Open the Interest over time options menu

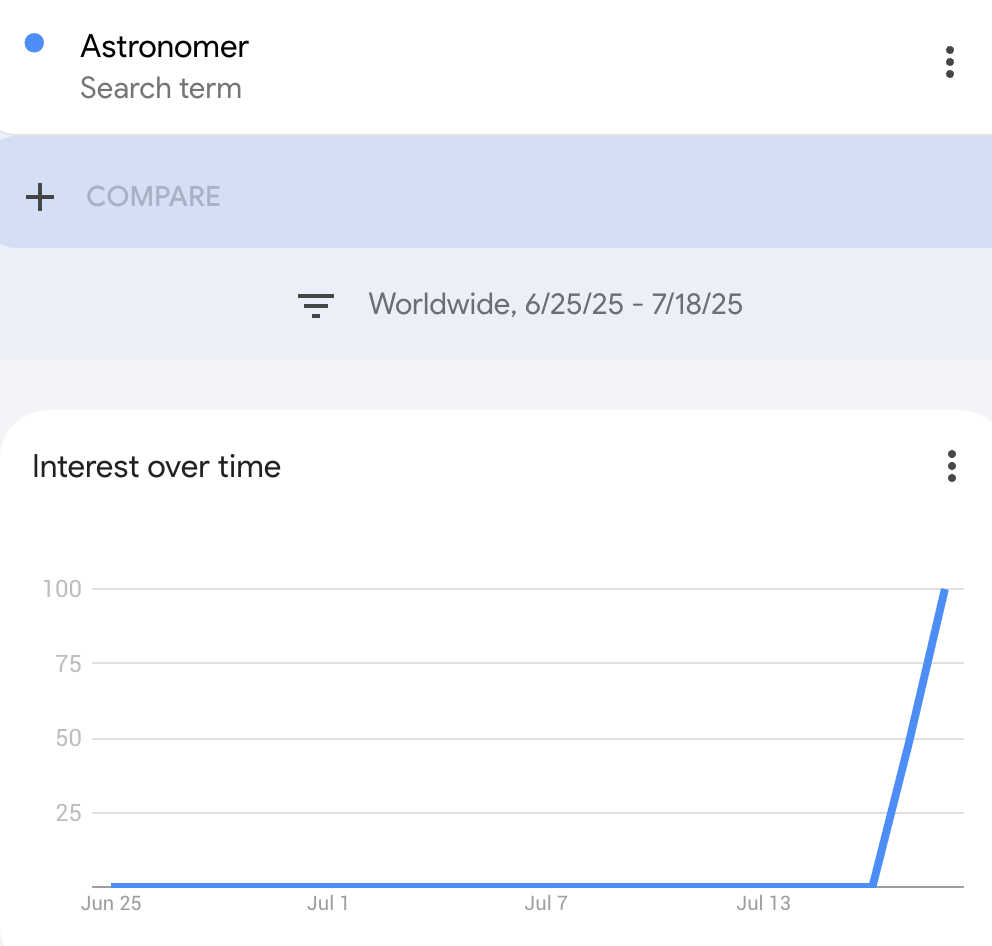(x=951, y=466)
